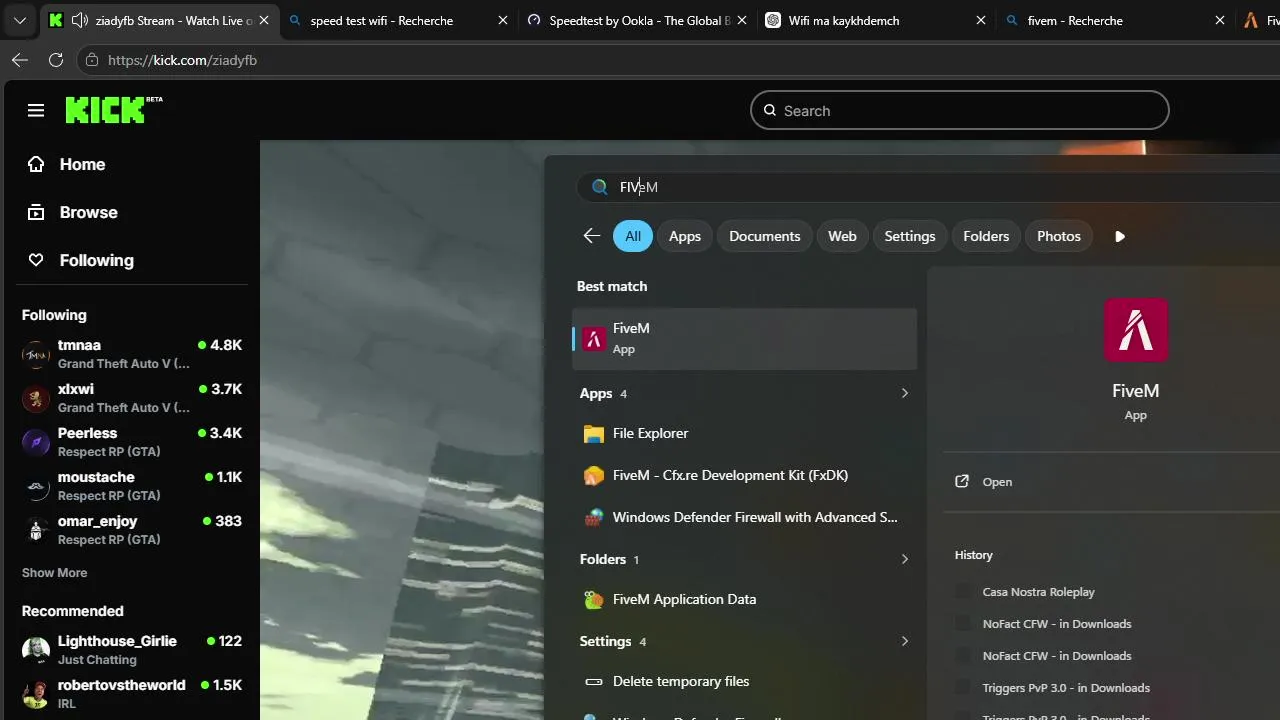Show more search filters arrow
This screenshot has height=720, width=1280.
[x=1120, y=236]
